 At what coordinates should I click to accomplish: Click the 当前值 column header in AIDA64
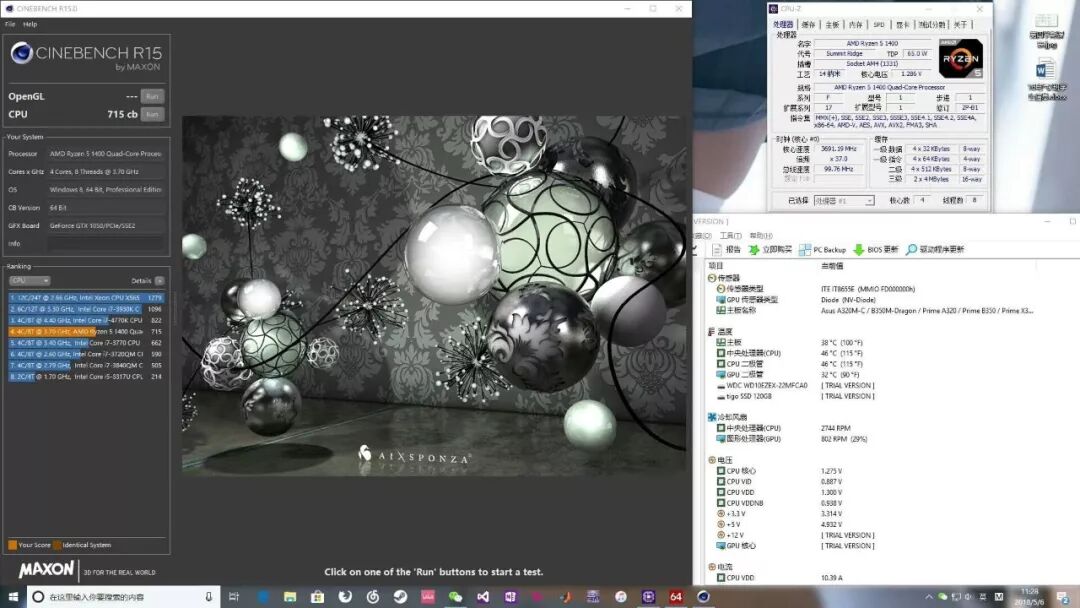(832, 266)
